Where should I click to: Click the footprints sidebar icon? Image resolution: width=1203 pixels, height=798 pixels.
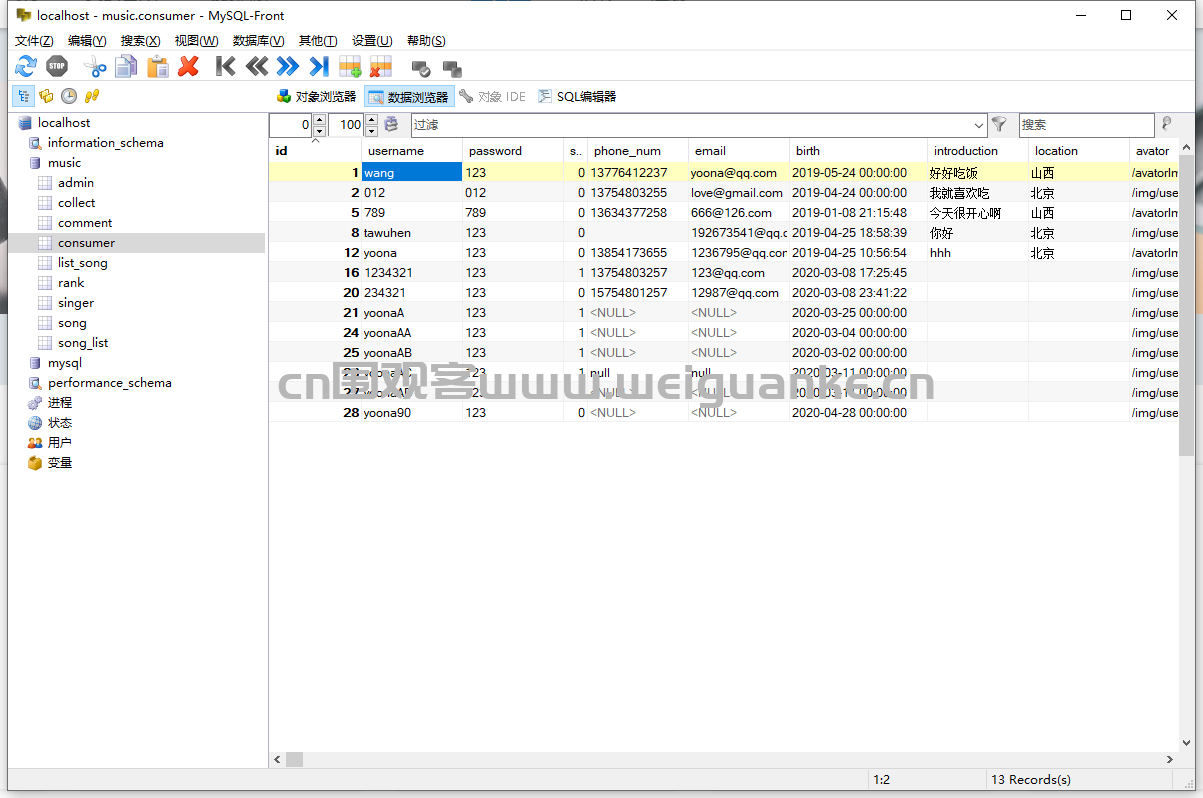(x=92, y=96)
